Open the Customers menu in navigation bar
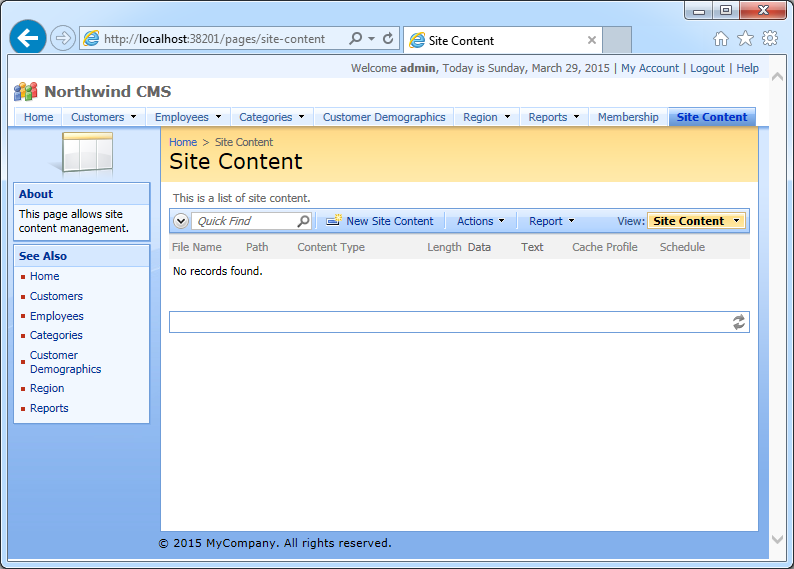Image resolution: width=794 pixels, height=569 pixels. 103,117
